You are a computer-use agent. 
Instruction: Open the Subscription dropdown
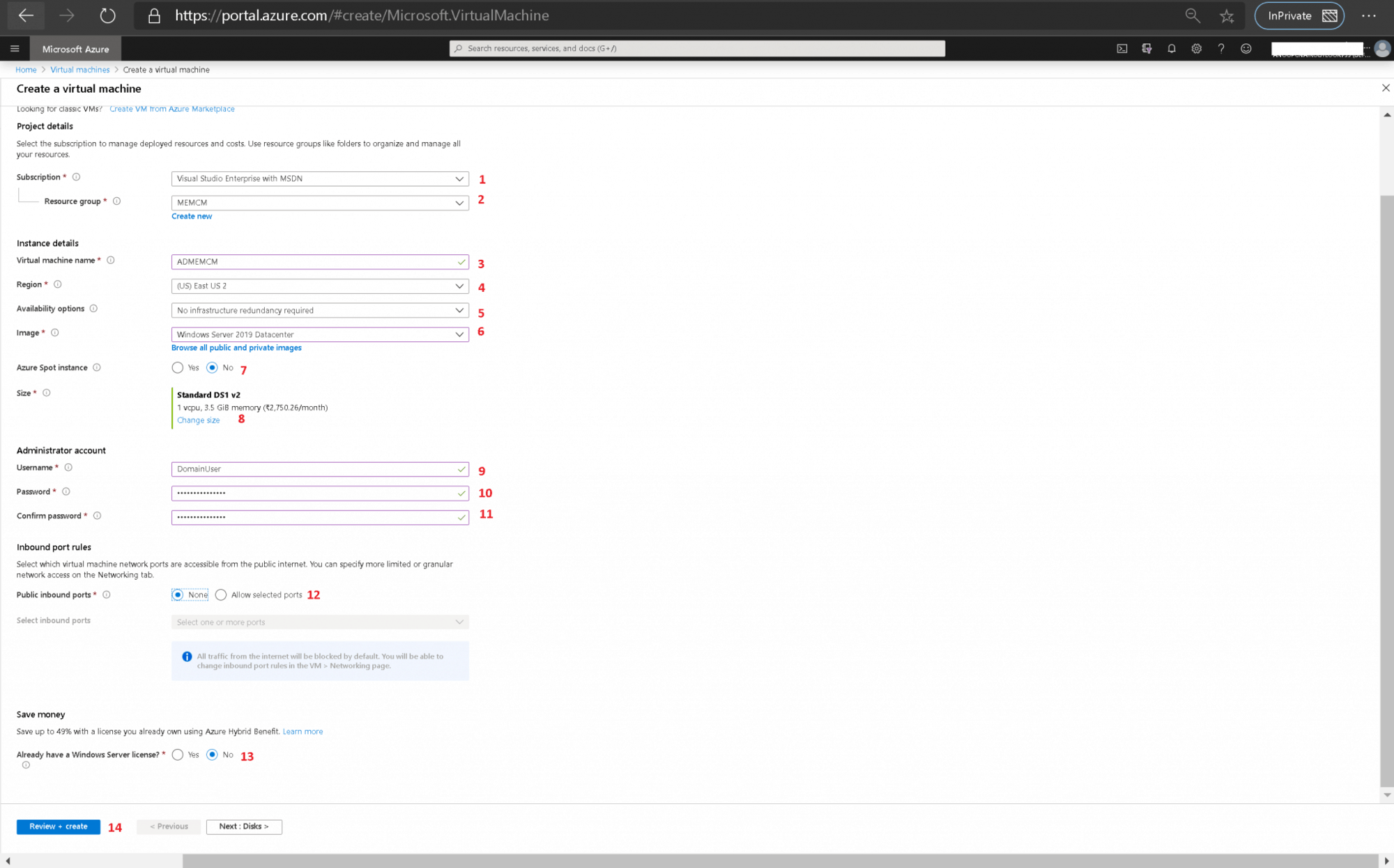(320, 179)
